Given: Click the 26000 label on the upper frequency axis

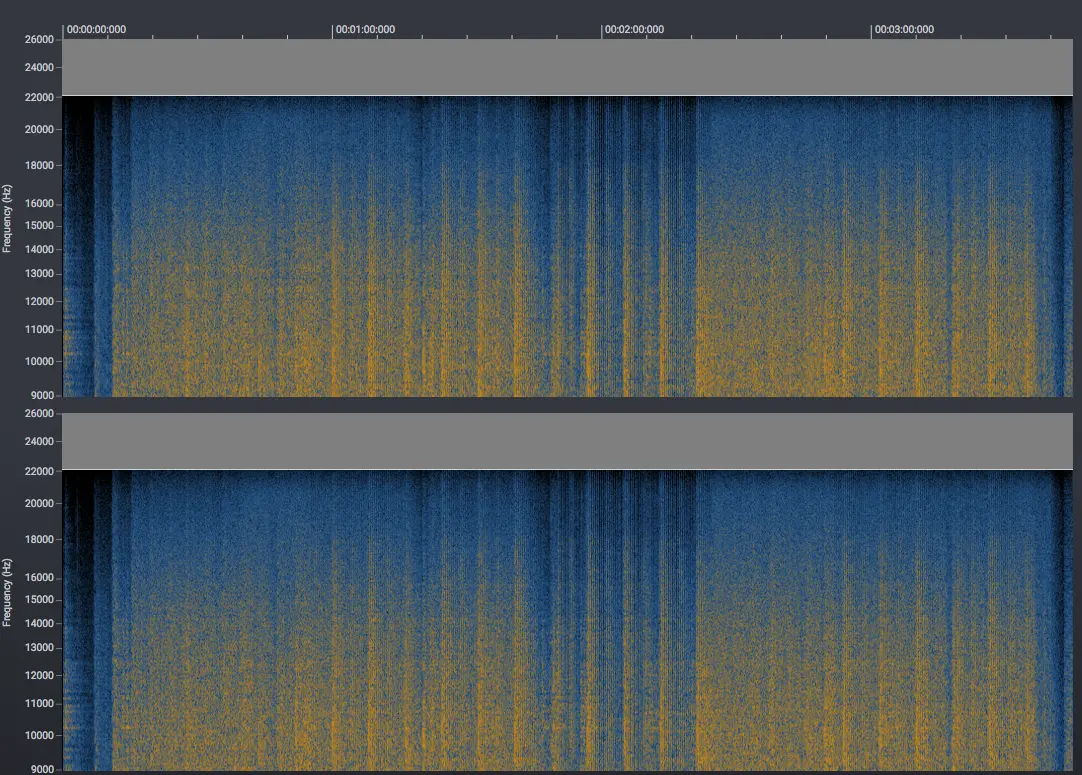Looking at the screenshot, I should (x=40, y=40).
